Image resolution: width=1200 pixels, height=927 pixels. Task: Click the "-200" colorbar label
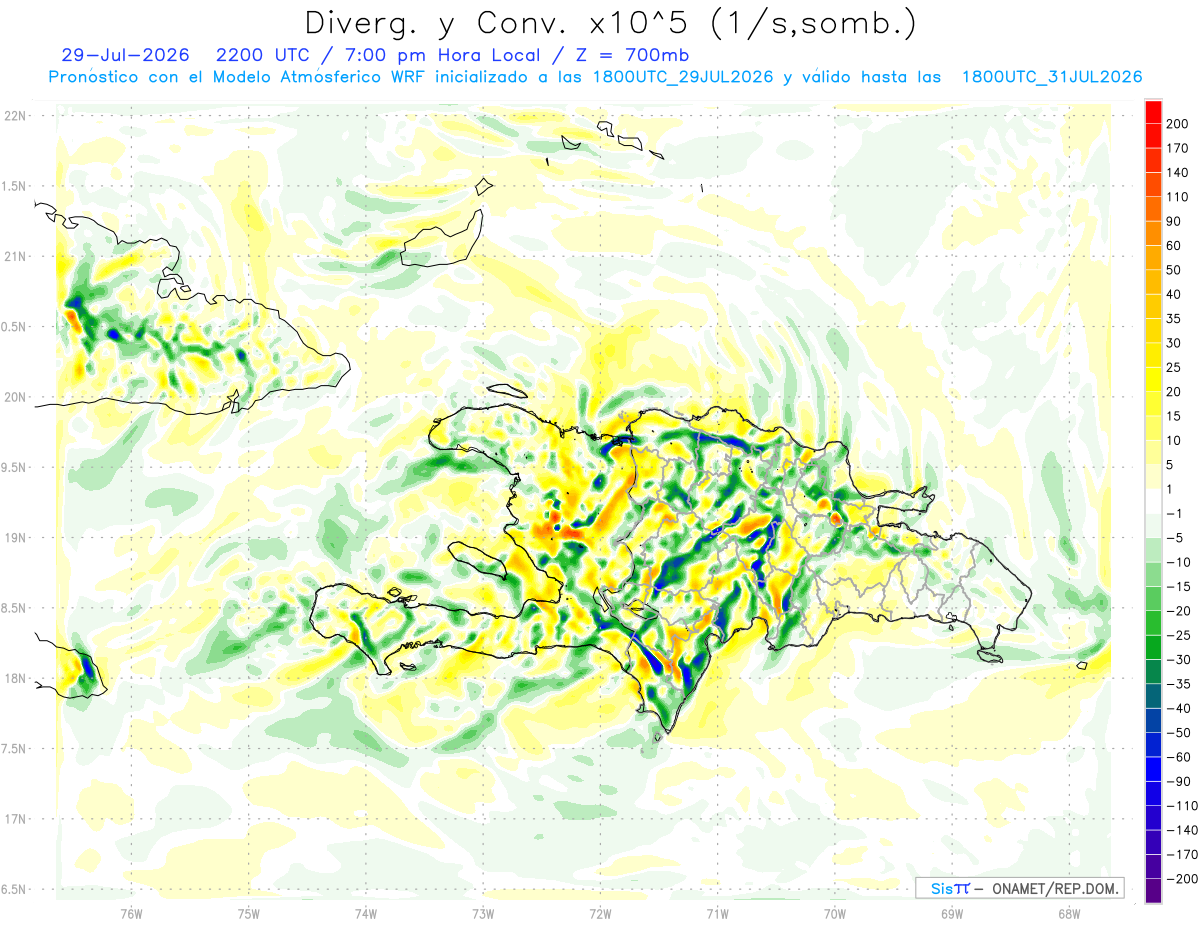(1183, 879)
